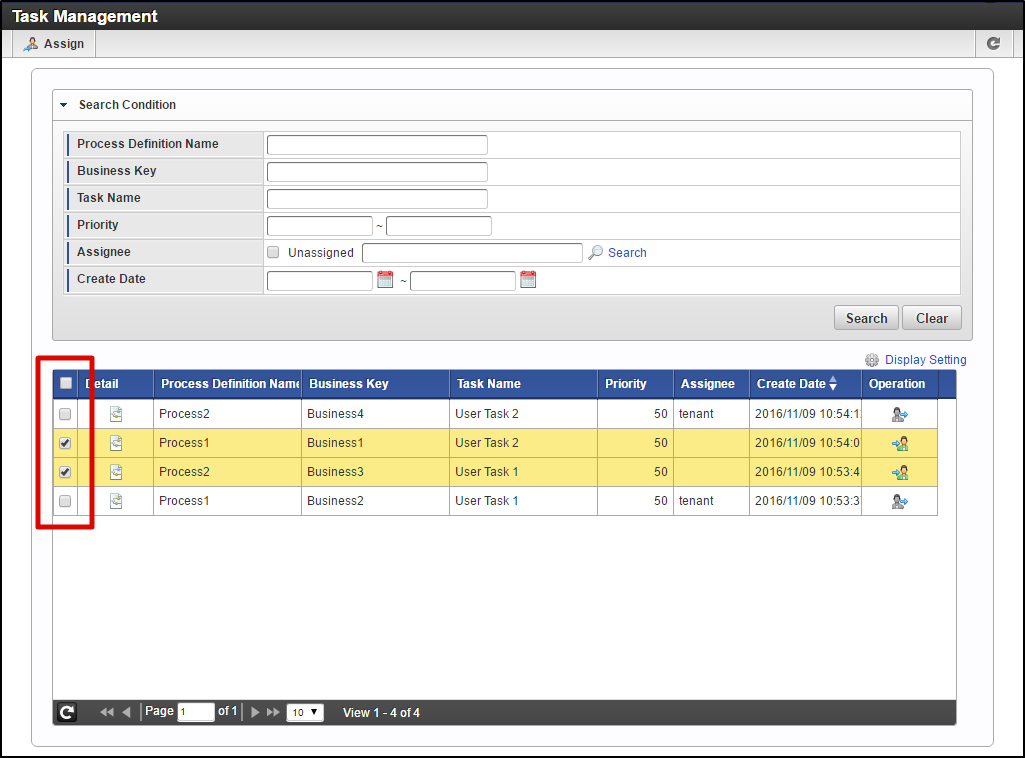Click the Clear button
The image size is (1025, 758).
tap(932, 318)
